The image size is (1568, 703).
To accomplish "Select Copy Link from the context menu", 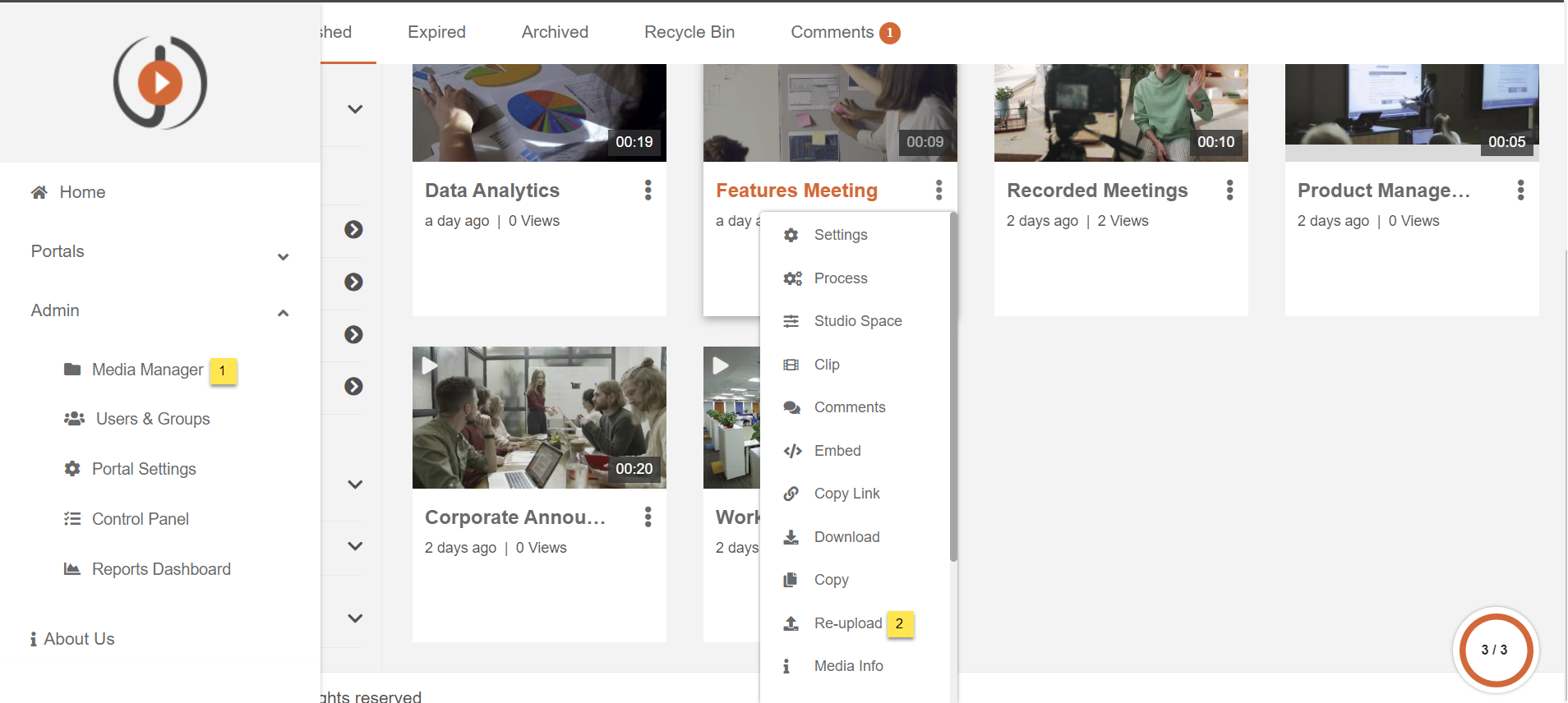I will click(x=846, y=494).
